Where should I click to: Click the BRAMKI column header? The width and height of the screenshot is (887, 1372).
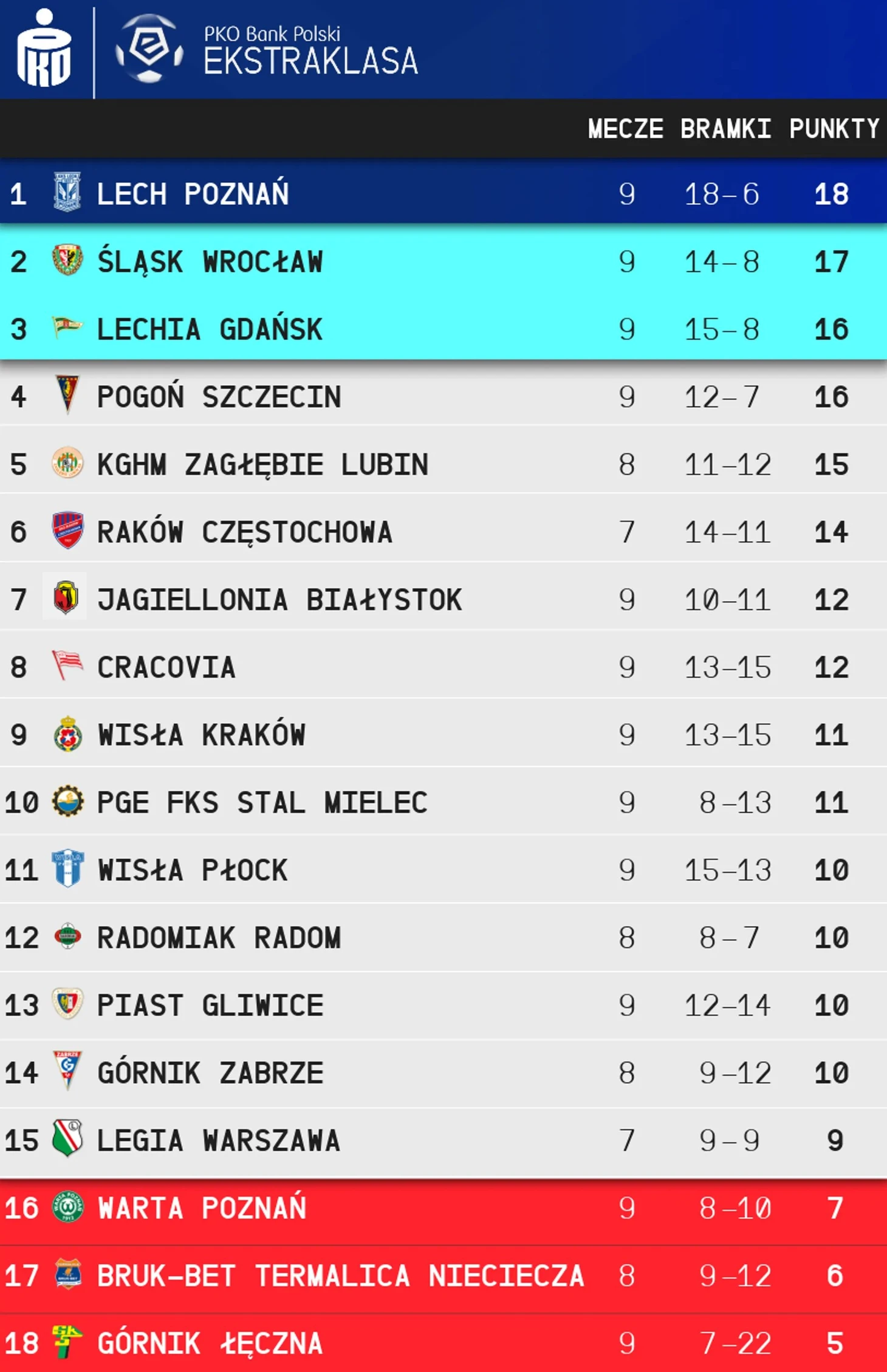click(725, 129)
